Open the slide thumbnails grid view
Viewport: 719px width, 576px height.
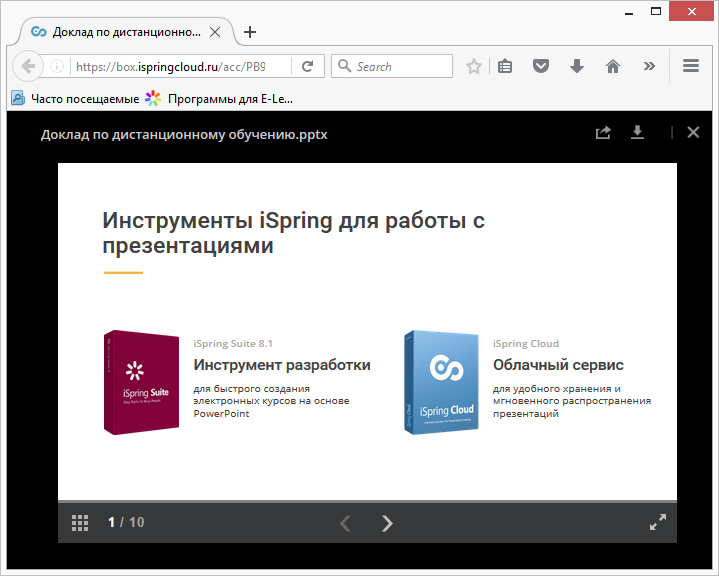point(80,522)
